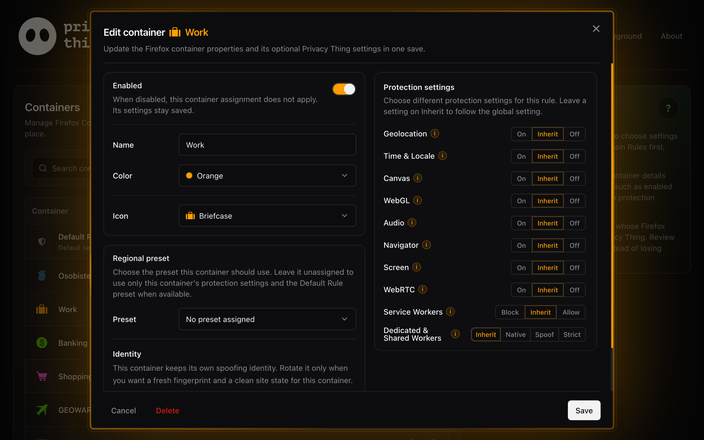Click the Audio info icon
This screenshot has width=704, height=440.
click(x=412, y=223)
